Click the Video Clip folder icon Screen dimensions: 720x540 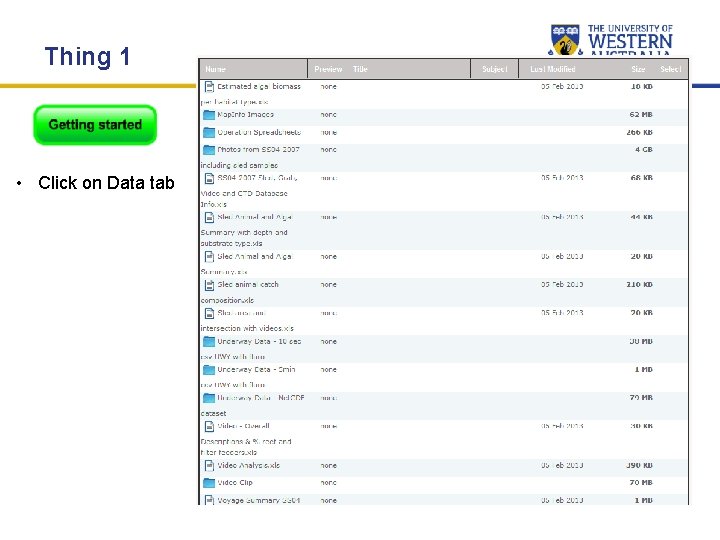point(209,483)
